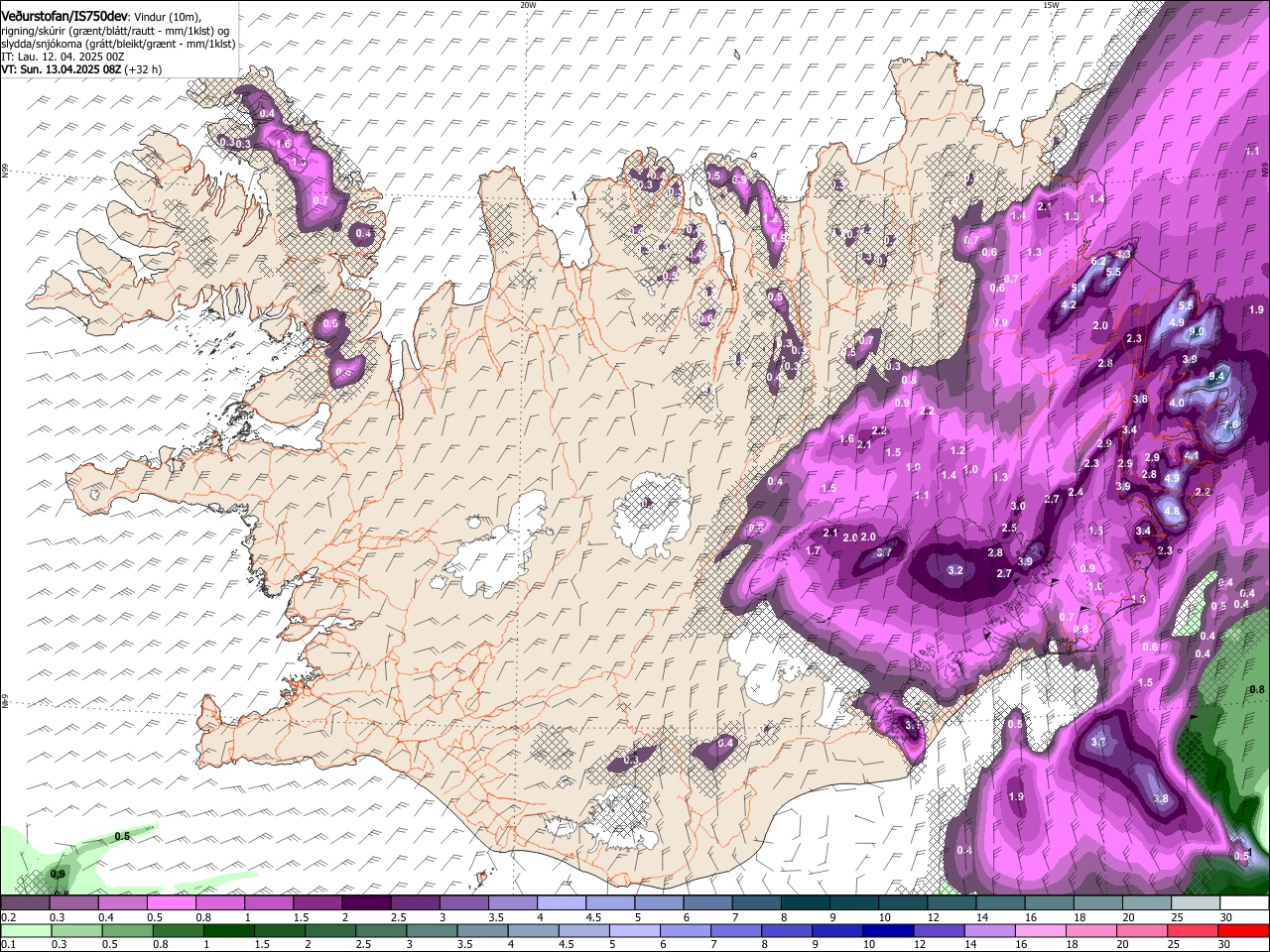Screen dimensions: 1270x952
Task: Pick top-row legend swatch between 4 and 4.5
Action: pyautogui.click(x=561, y=903)
